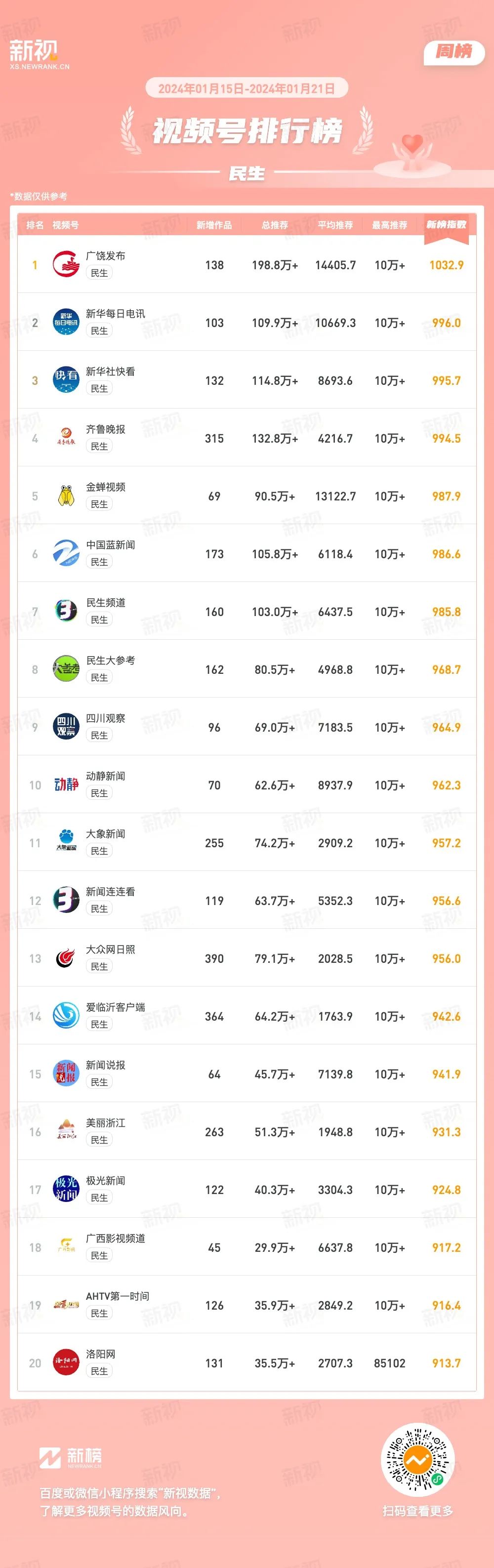Click the date range 2024年01月15日-01月21日 pill
This screenshot has height=1568, width=494.
(247, 88)
